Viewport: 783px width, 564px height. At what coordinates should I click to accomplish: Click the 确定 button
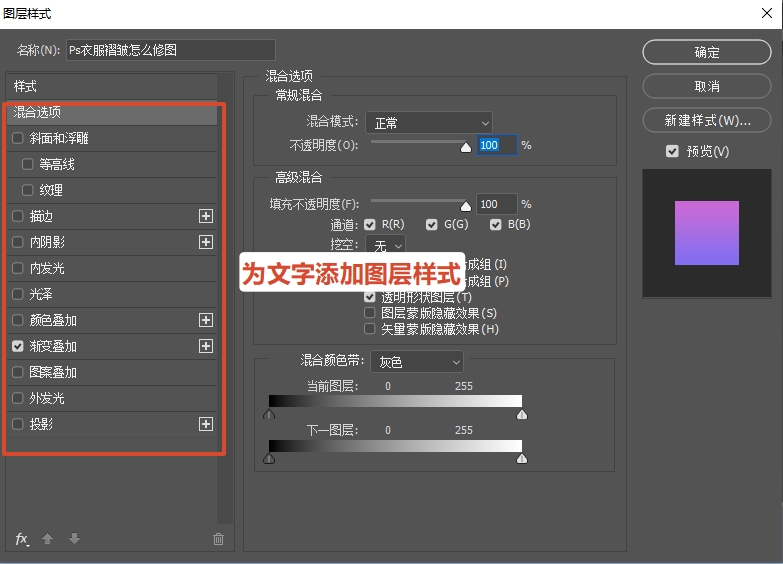(x=707, y=52)
